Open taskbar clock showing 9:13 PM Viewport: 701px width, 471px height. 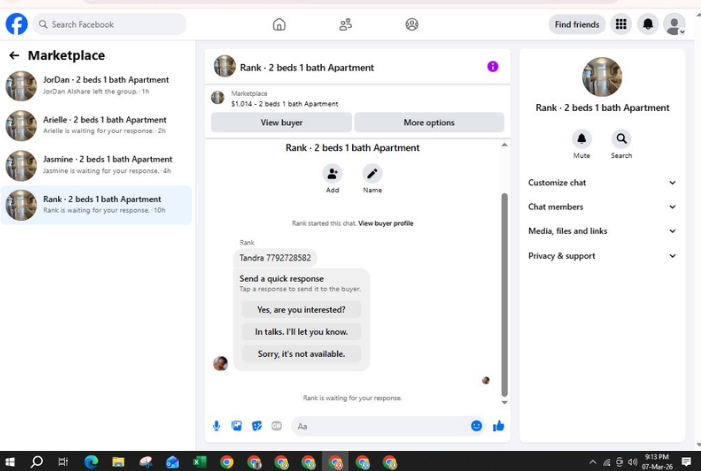(x=657, y=462)
